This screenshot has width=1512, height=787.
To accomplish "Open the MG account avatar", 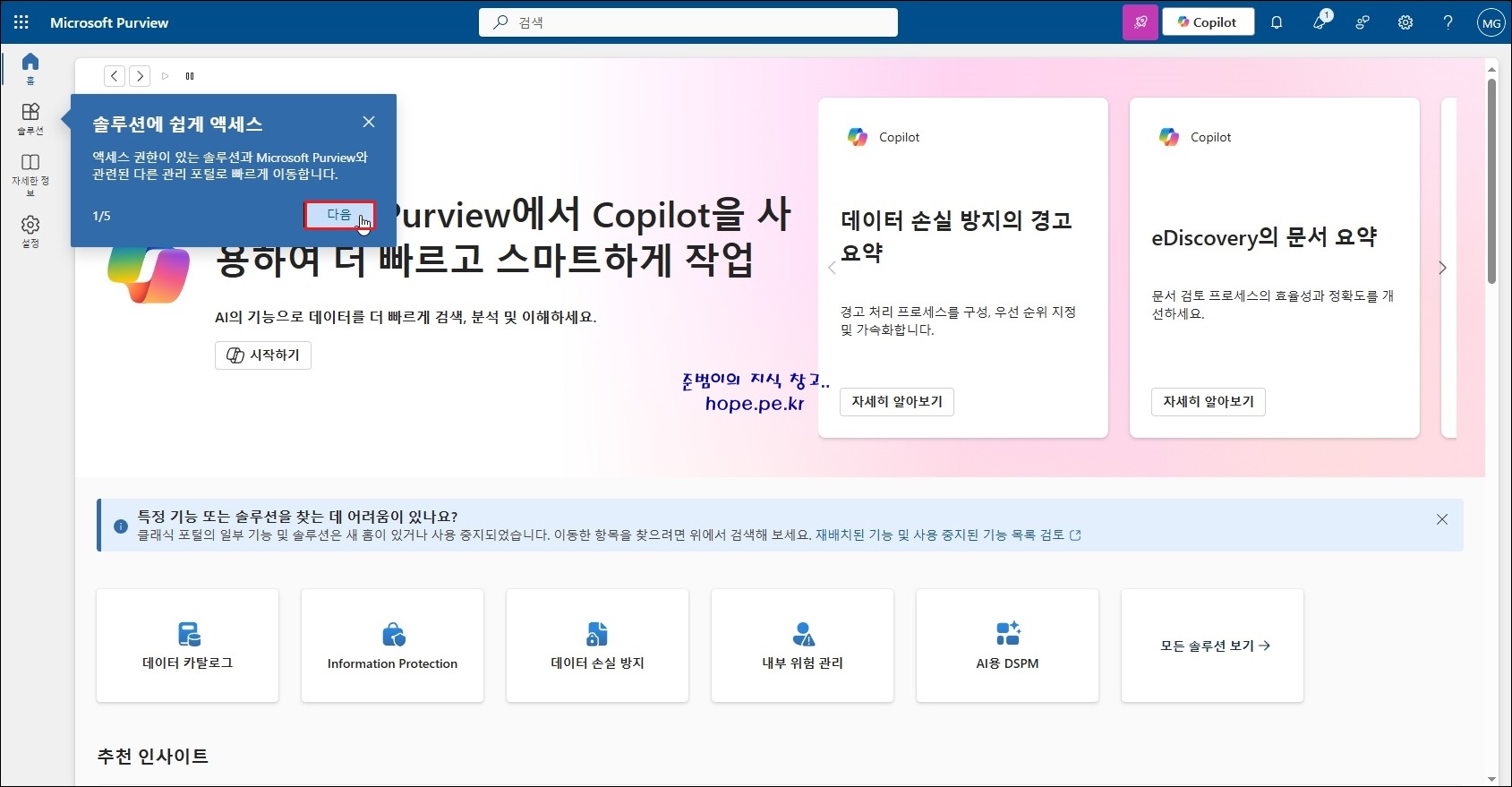I will (x=1491, y=23).
